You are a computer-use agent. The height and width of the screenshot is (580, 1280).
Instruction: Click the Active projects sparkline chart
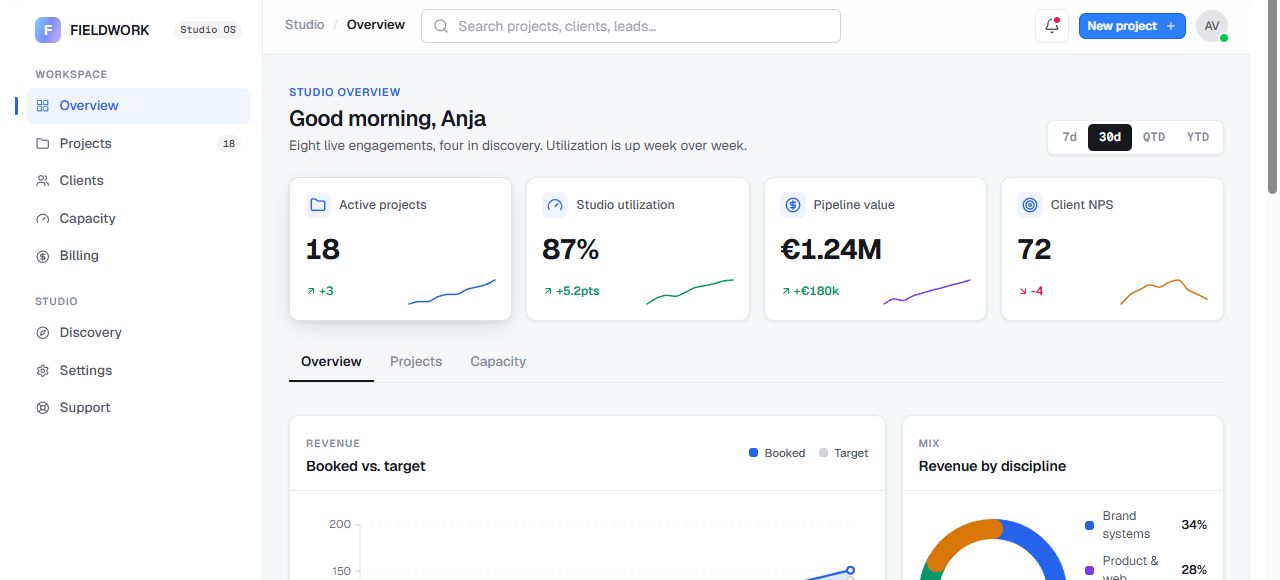(x=452, y=291)
